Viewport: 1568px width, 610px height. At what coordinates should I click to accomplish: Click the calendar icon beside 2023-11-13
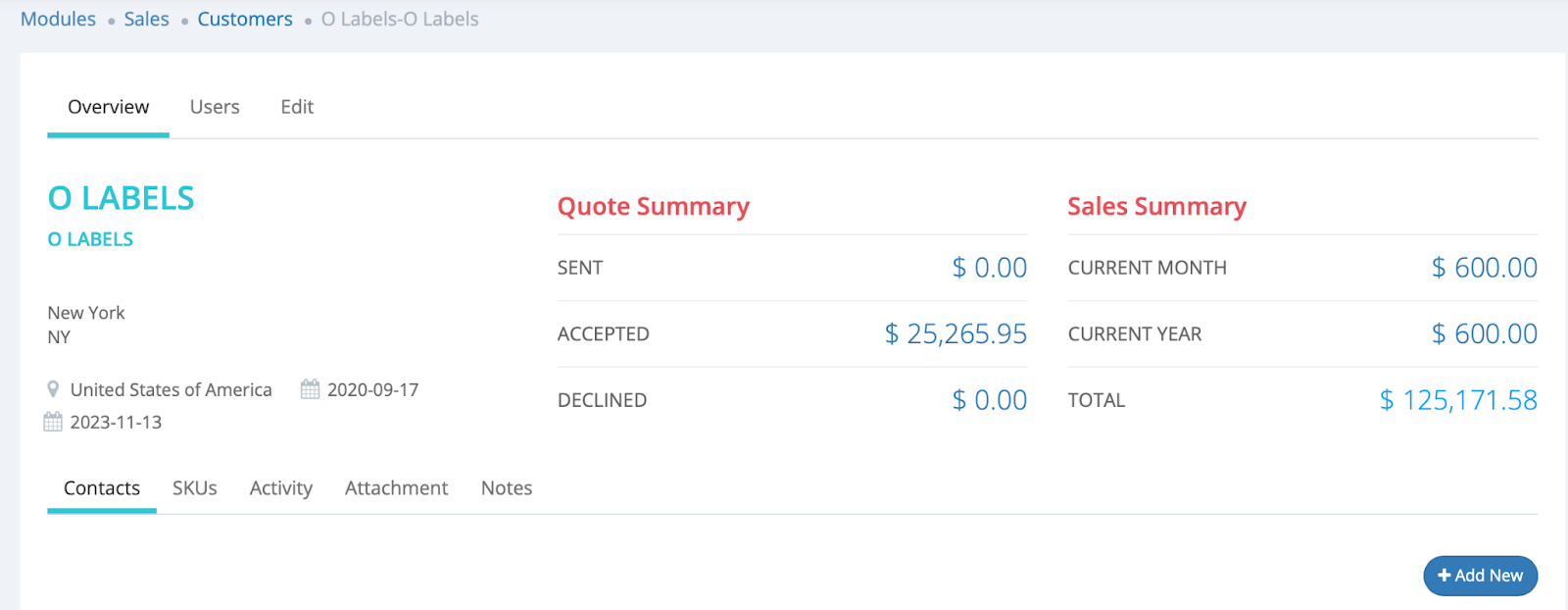53,422
